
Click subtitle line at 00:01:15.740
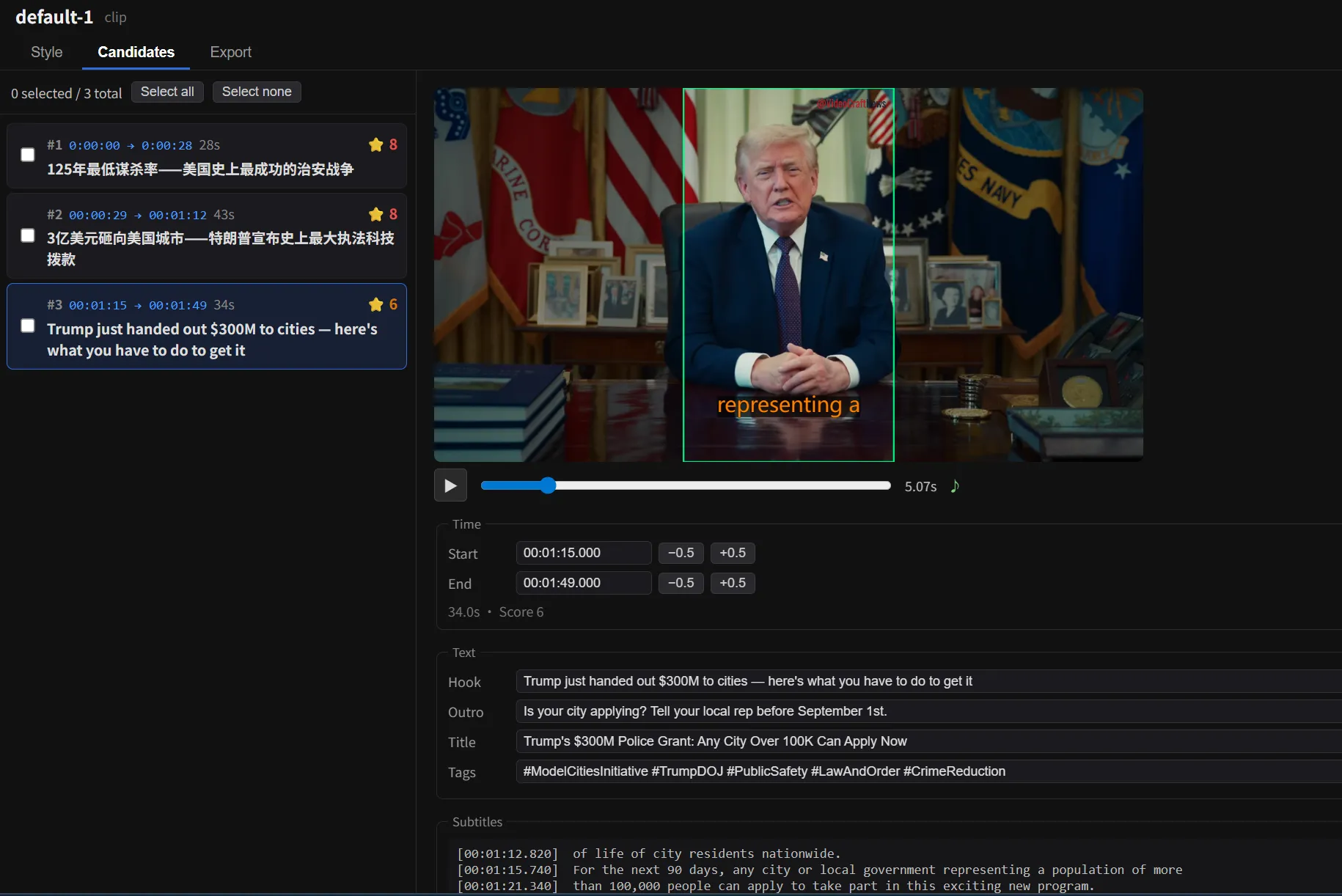click(x=819, y=870)
